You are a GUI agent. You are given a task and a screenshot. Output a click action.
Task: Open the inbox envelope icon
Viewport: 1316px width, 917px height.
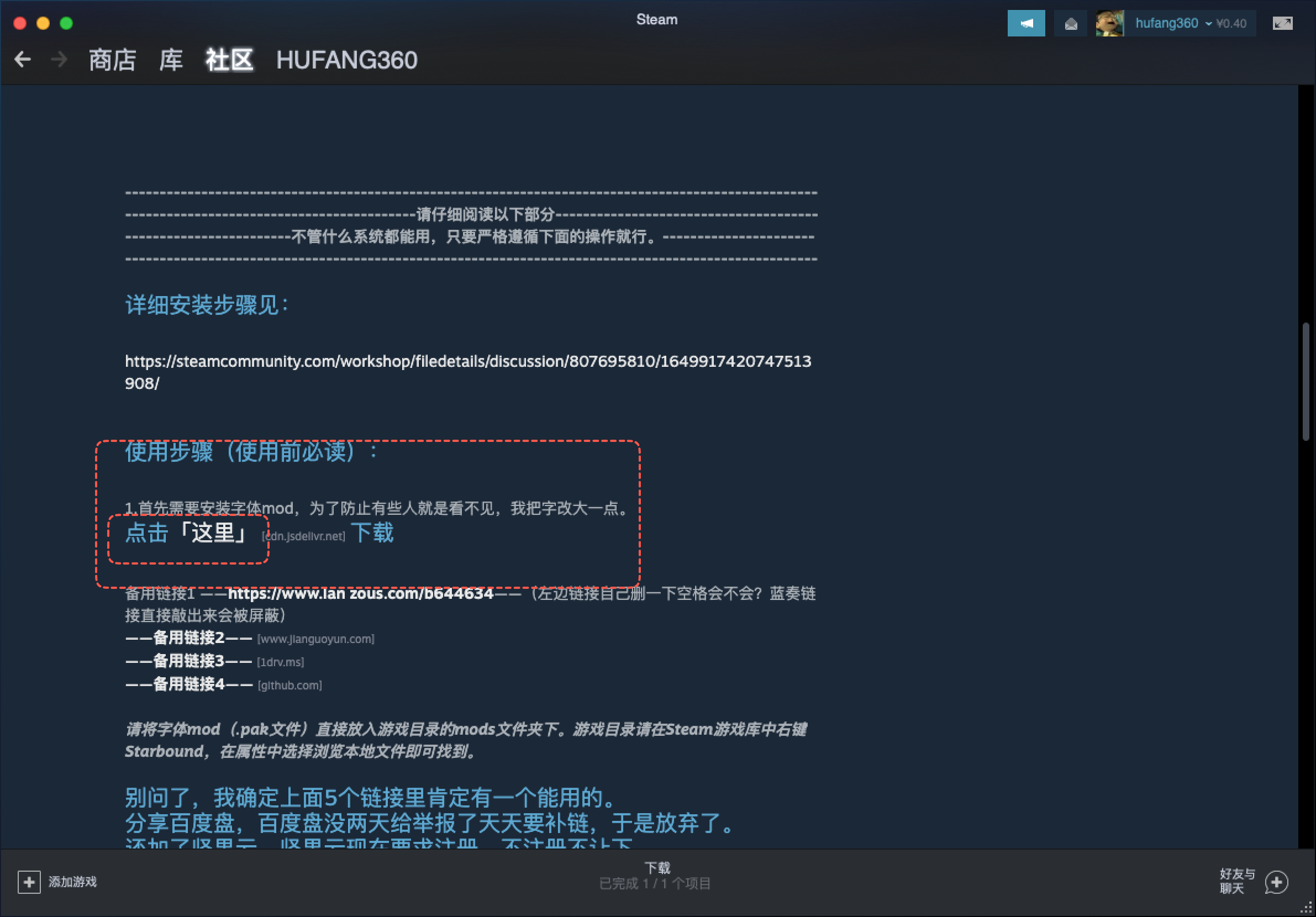point(1071,24)
